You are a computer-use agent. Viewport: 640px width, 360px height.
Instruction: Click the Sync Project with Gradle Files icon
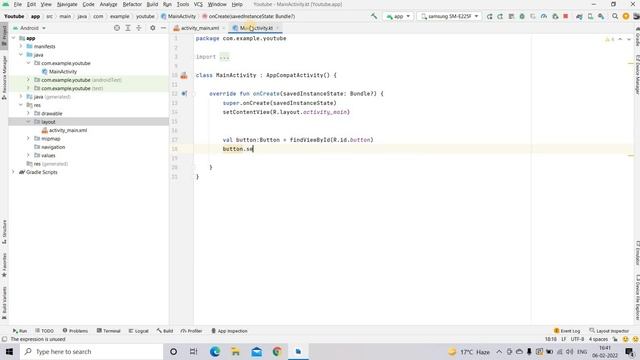click(x=579, y=16)
